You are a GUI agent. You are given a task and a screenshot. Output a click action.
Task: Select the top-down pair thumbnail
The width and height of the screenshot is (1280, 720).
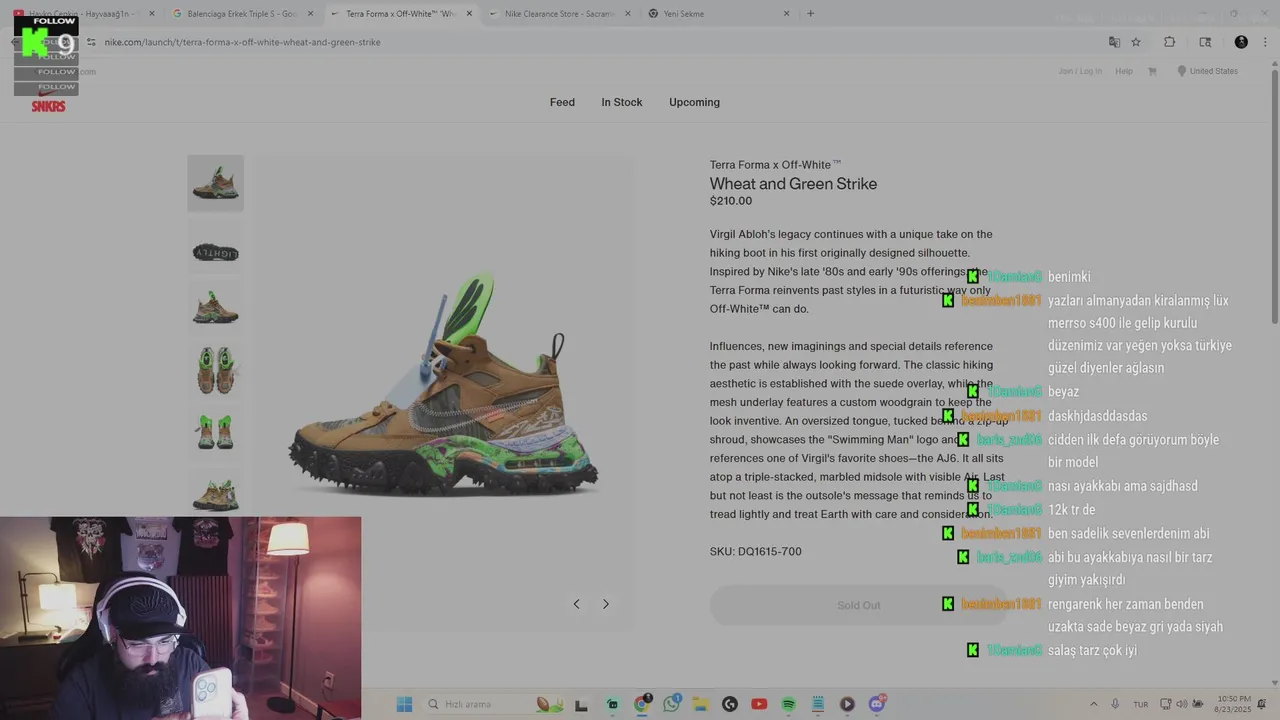tap(215, 370)
